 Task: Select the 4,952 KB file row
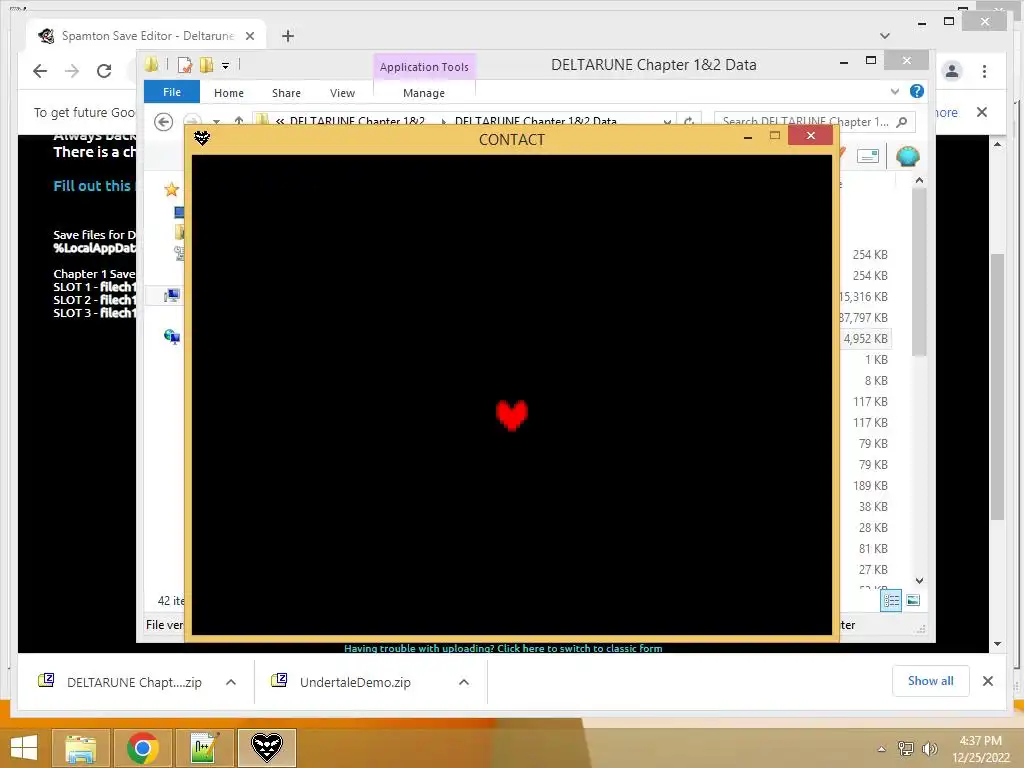[865, 338]
